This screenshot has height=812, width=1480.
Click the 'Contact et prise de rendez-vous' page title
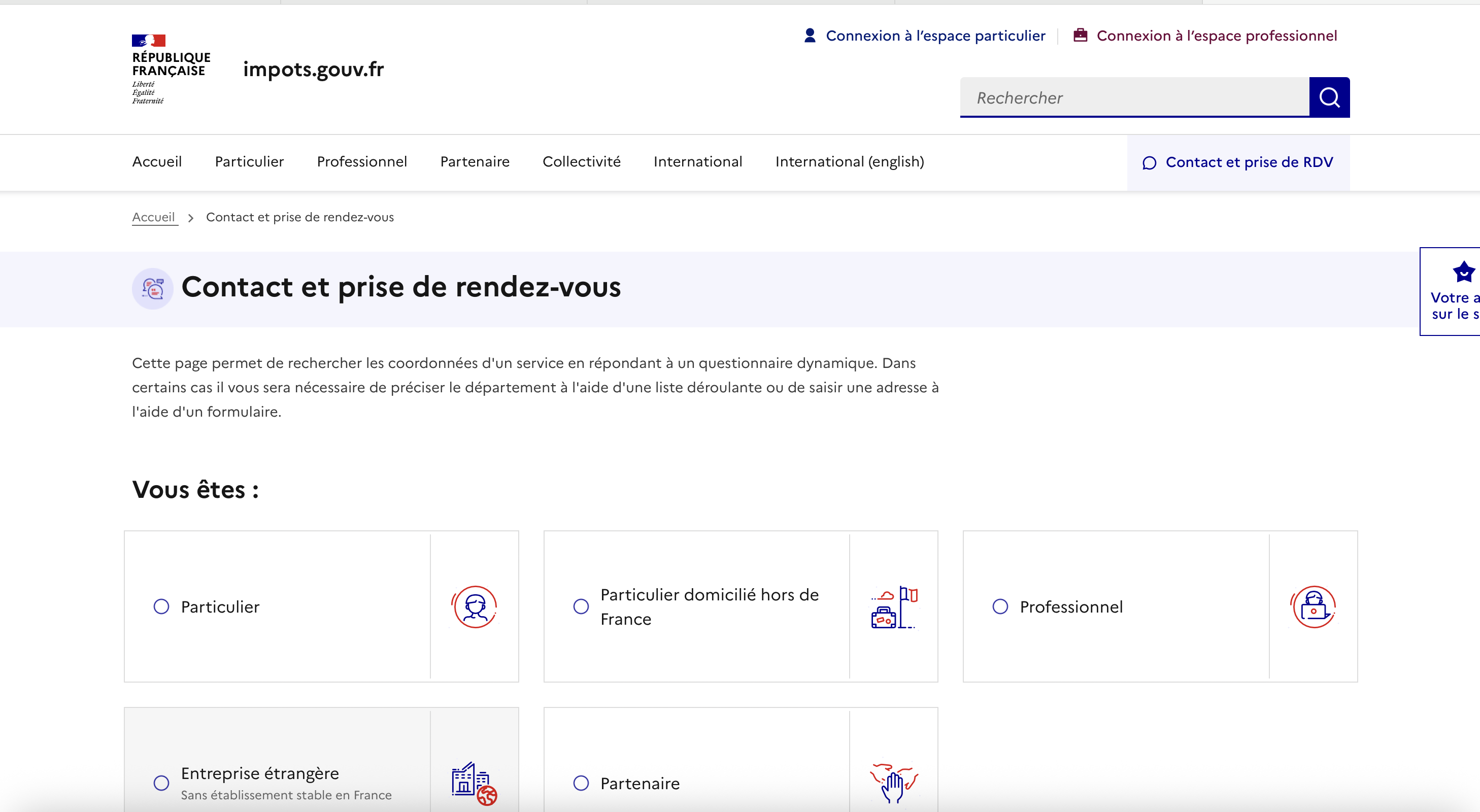pyautogui.click(x=401, y=287)
